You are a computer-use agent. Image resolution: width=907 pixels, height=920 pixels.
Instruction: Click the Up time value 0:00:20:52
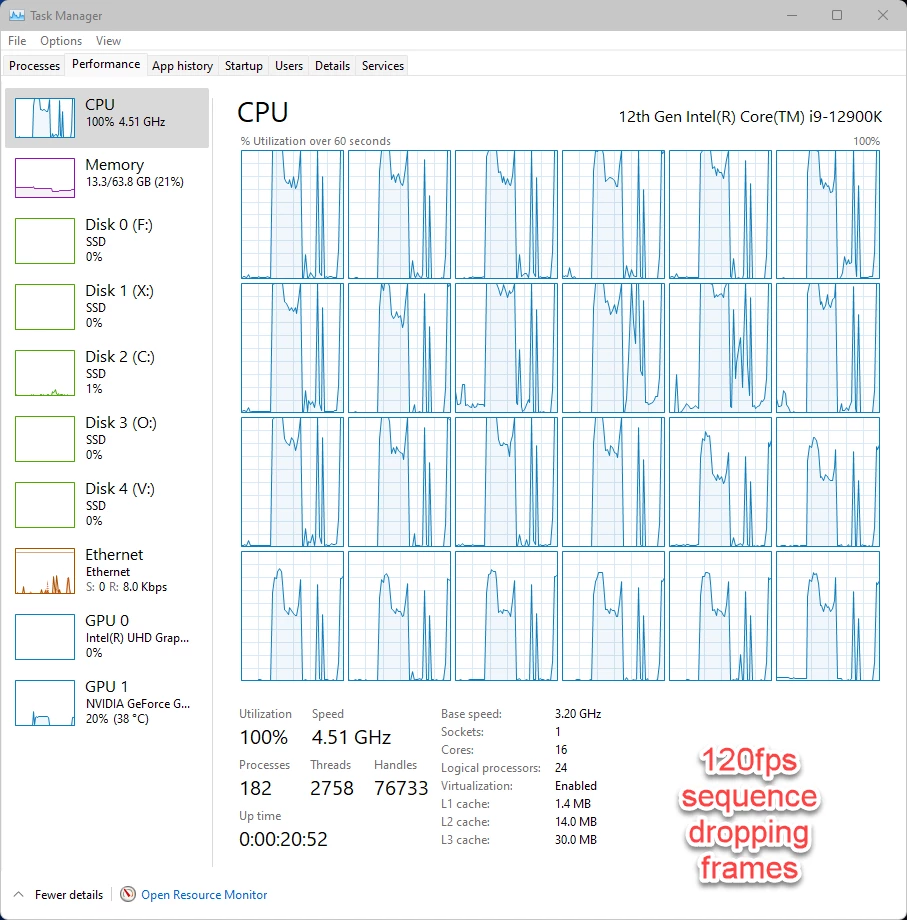[x=283, y=839]
